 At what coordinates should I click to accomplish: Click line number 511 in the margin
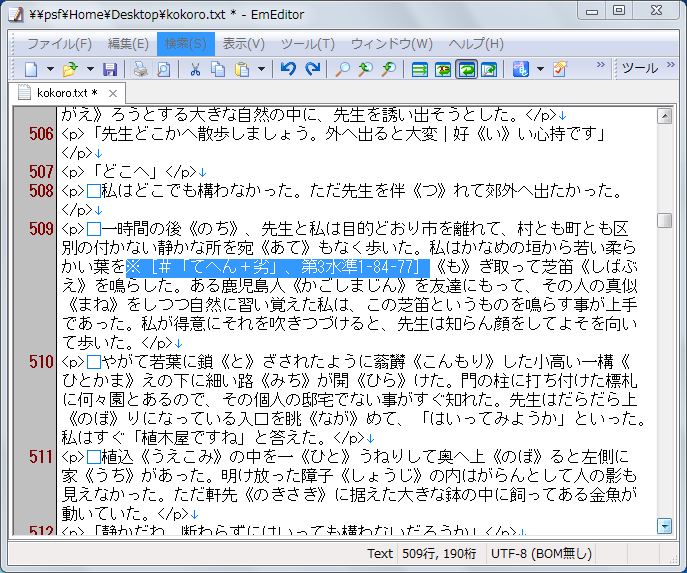pos(41,457)
